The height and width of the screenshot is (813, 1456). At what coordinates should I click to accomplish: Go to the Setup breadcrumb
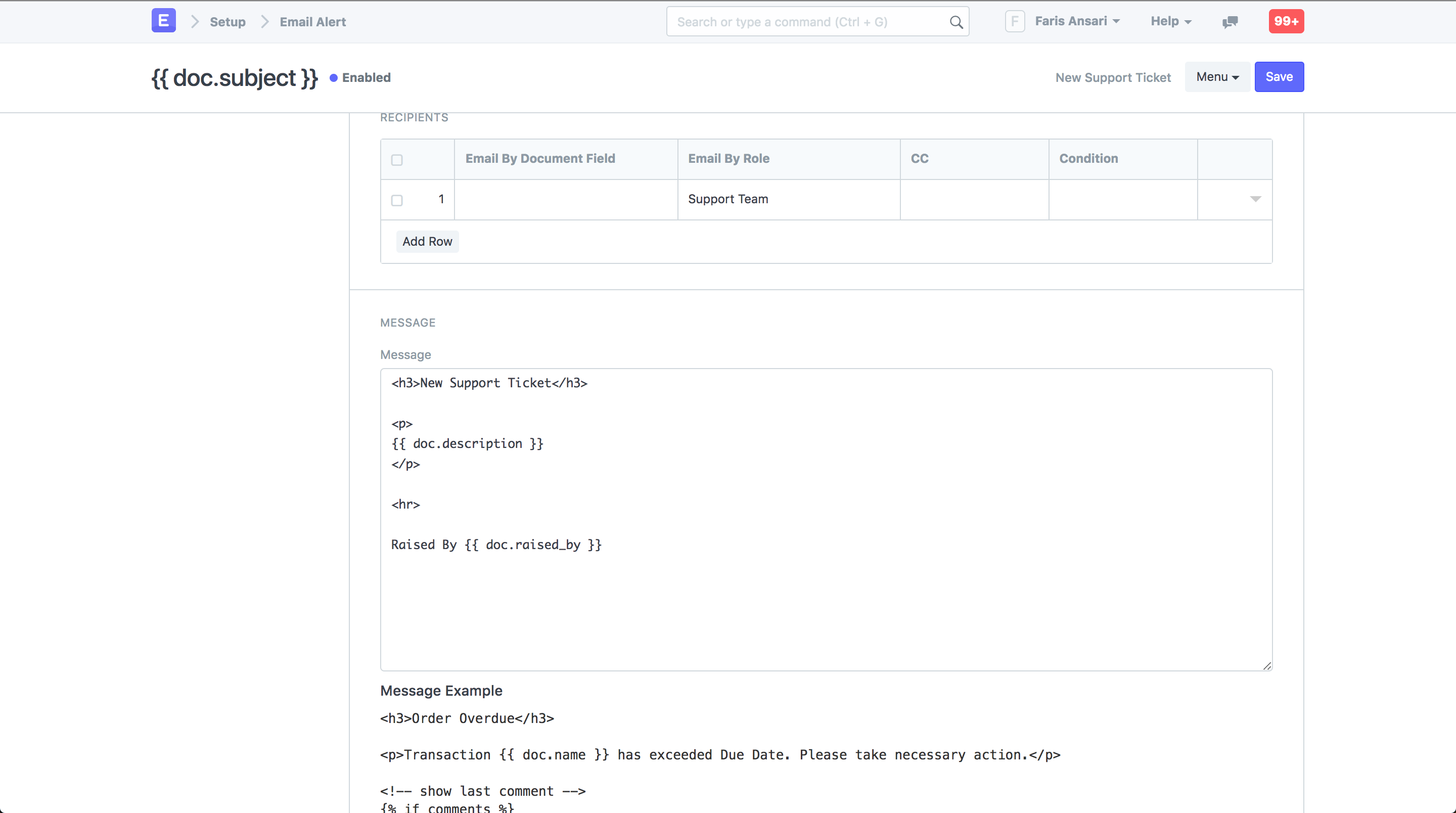coord(227,22)
